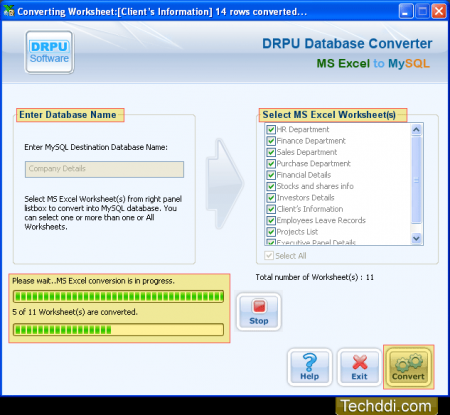Toggle the Purchase Department checkbox
Viewport: 450px width, 415px height.
[x=271, y=163]
